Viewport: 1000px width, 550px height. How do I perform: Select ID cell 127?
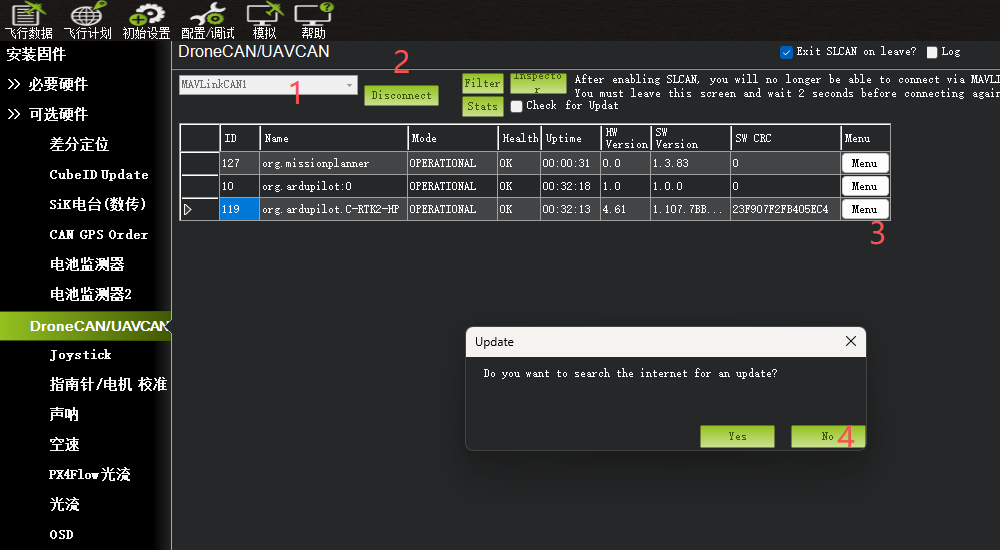(x=239, y=163)
